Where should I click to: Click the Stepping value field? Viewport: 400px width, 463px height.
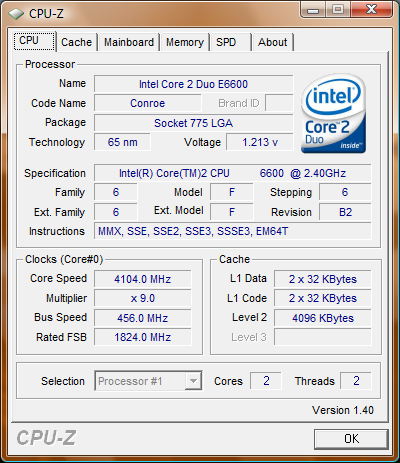[345, 192]
